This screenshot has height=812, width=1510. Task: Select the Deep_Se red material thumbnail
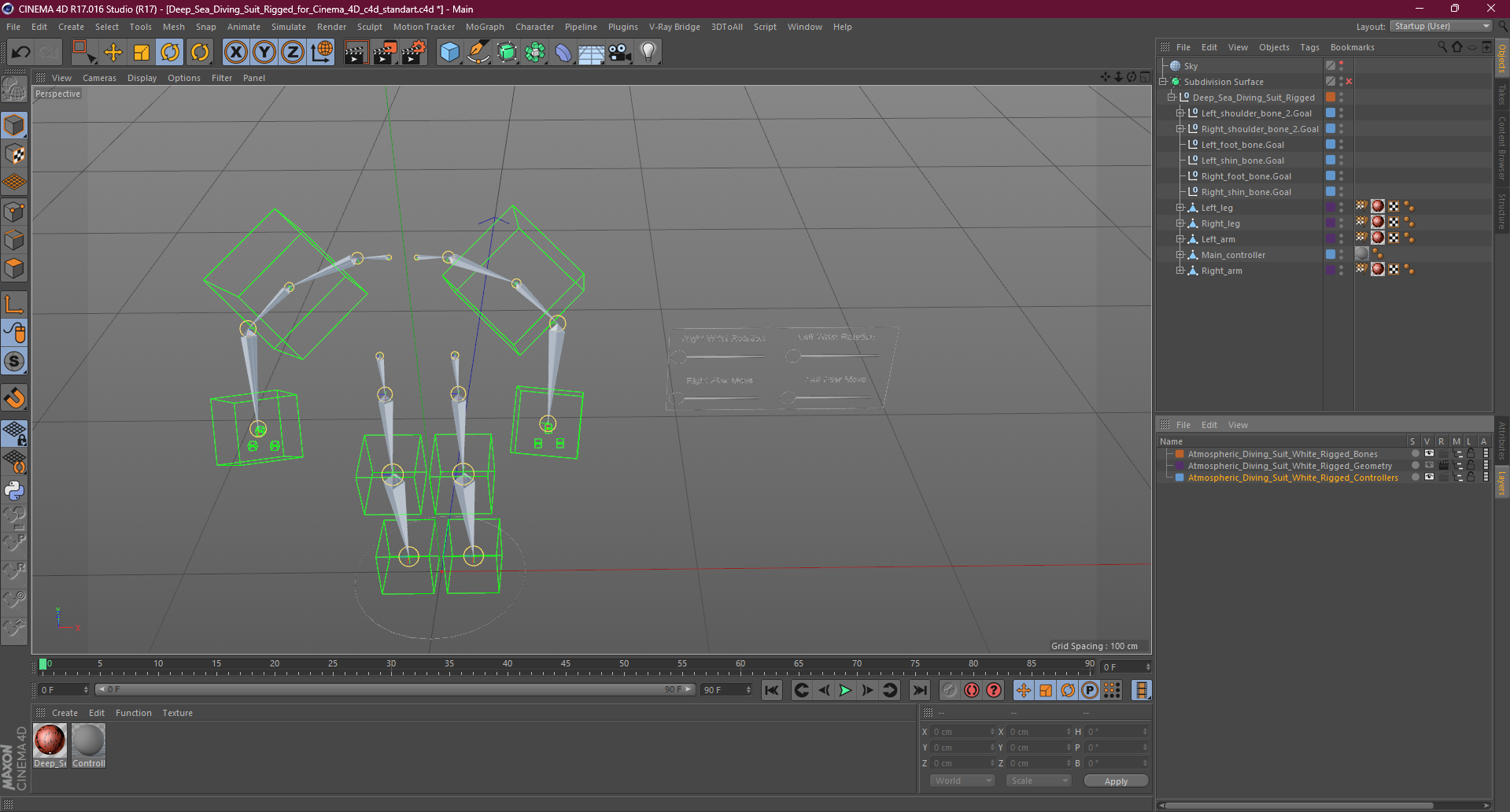click(50, 740)
